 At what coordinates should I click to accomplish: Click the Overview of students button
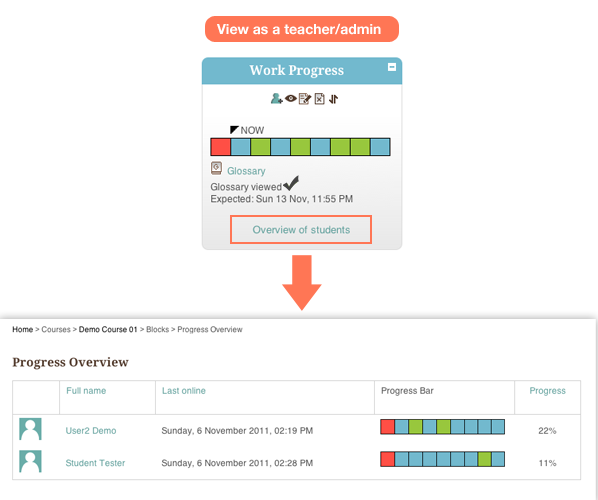point(301,230)
